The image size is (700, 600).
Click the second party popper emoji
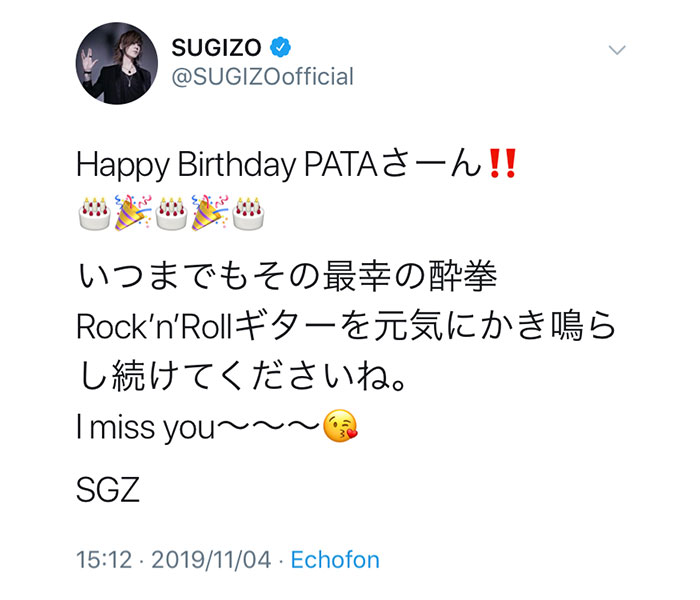(210, 212)
